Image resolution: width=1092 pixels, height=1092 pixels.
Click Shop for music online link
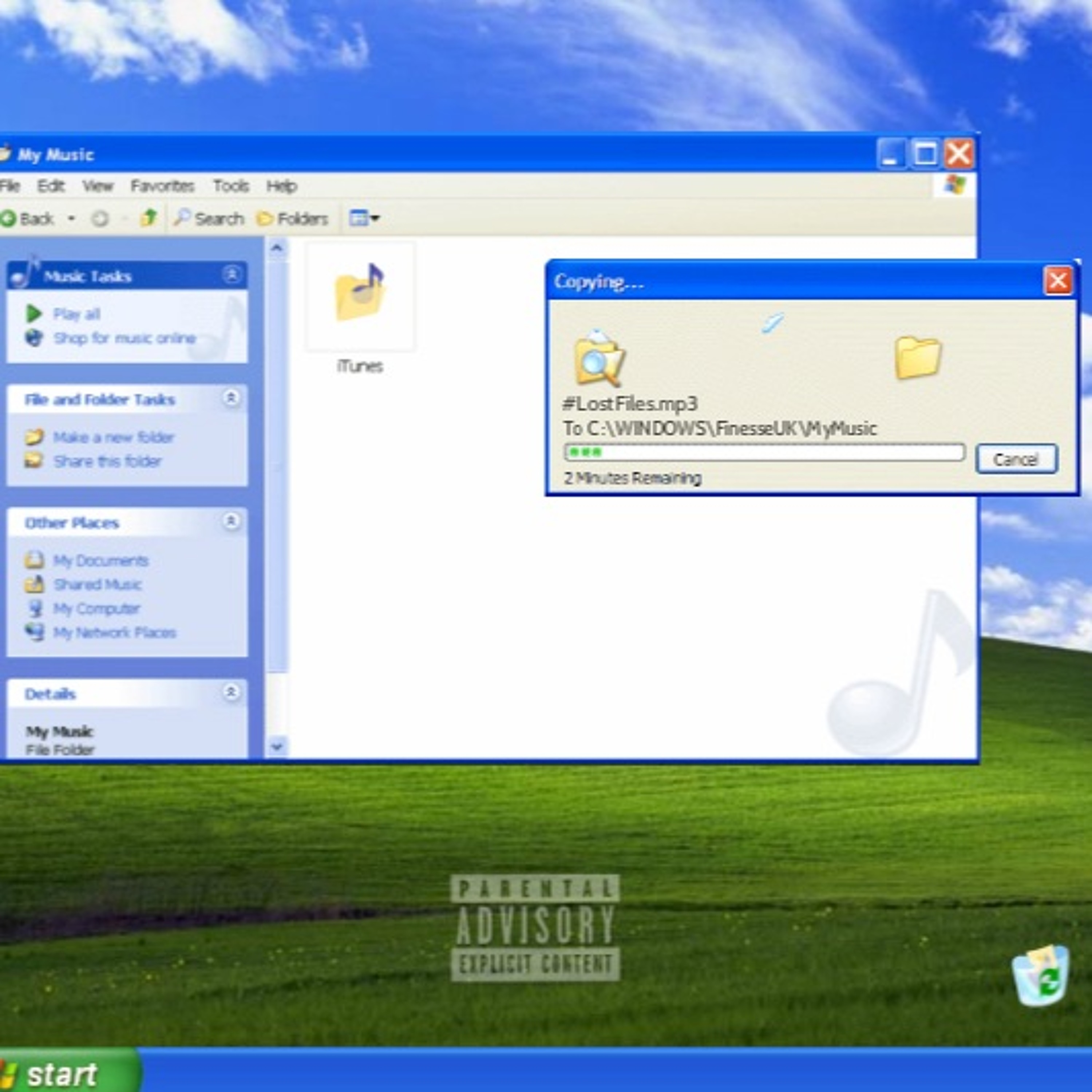(x=124, y=338)
